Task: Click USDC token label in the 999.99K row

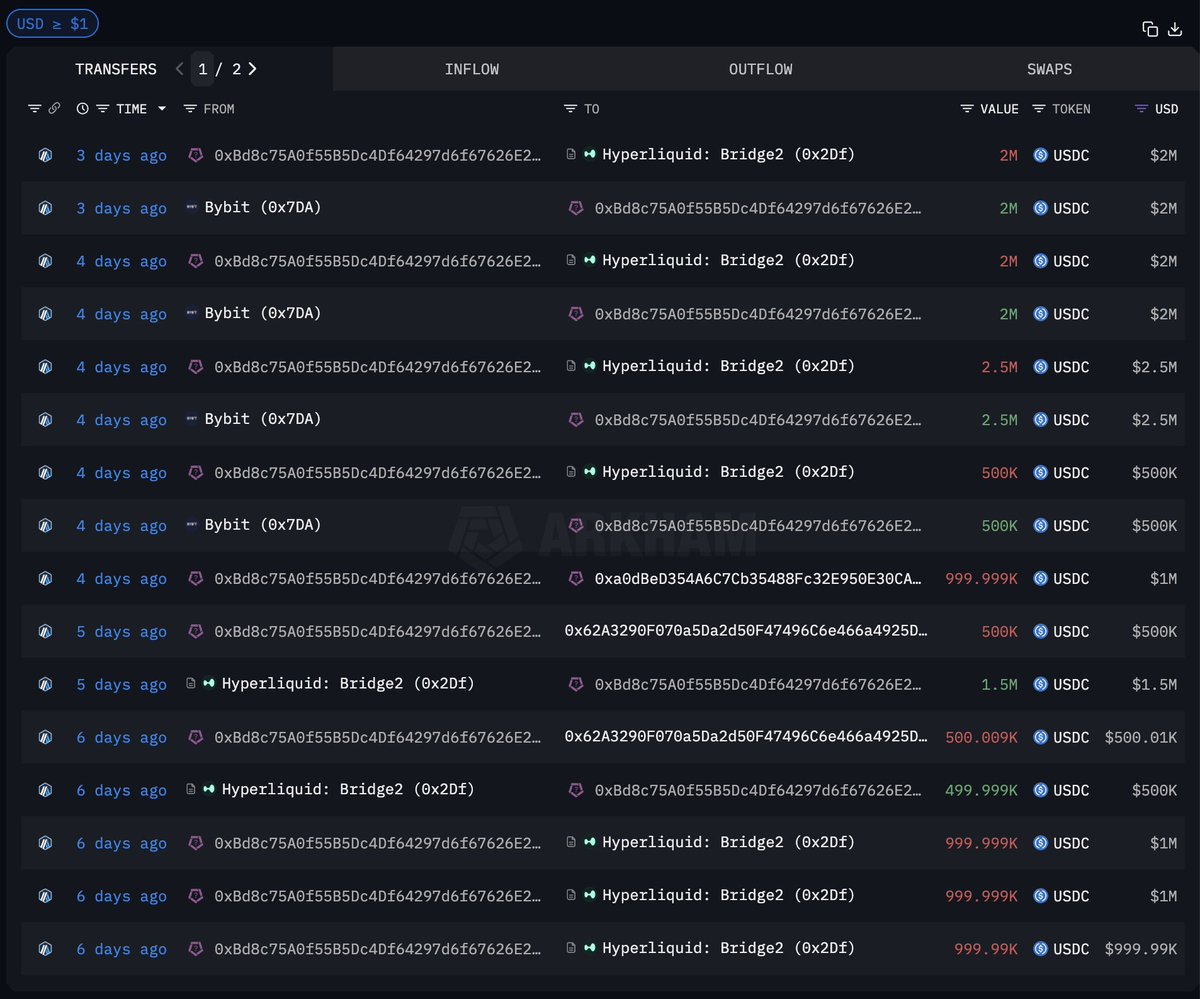Action: (1071, 949)
